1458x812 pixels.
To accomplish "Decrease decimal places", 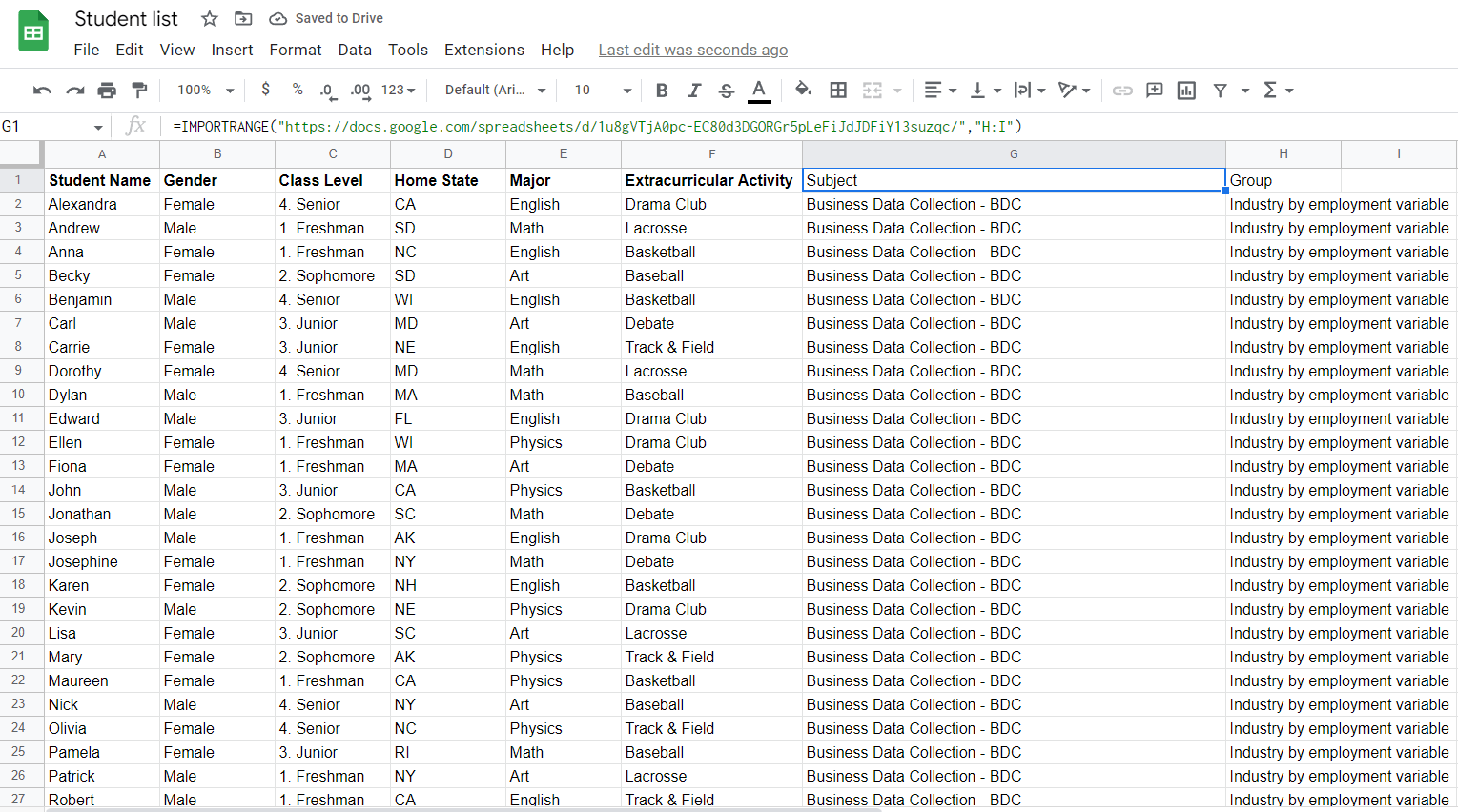I will pos(328,90).
